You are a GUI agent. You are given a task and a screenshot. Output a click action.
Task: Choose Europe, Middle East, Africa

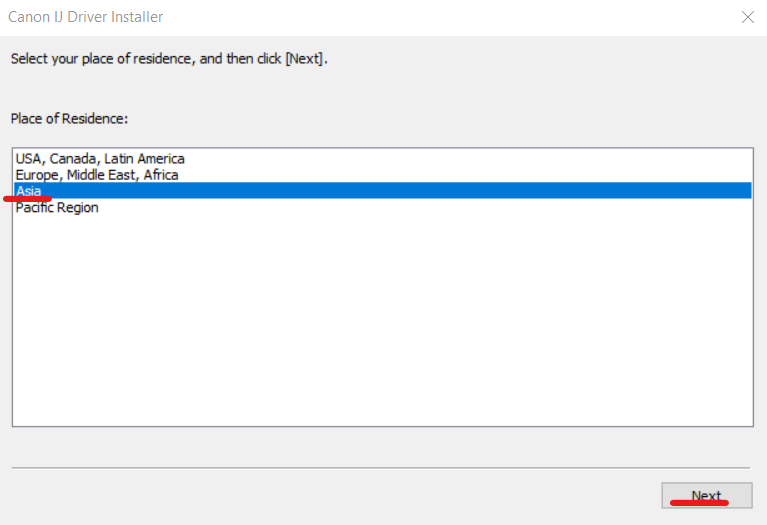coord(97,175)
